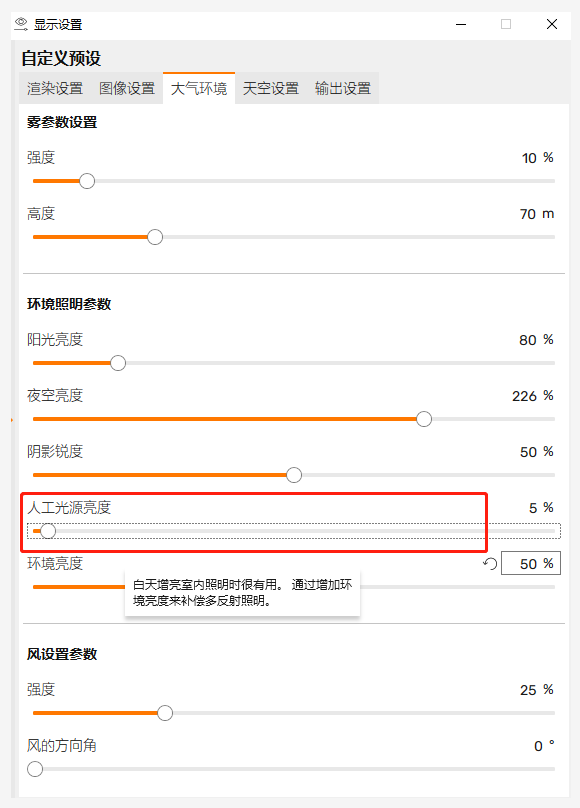
Task: Click the 阴影锐度 slider handle
Action: point(294,475)
